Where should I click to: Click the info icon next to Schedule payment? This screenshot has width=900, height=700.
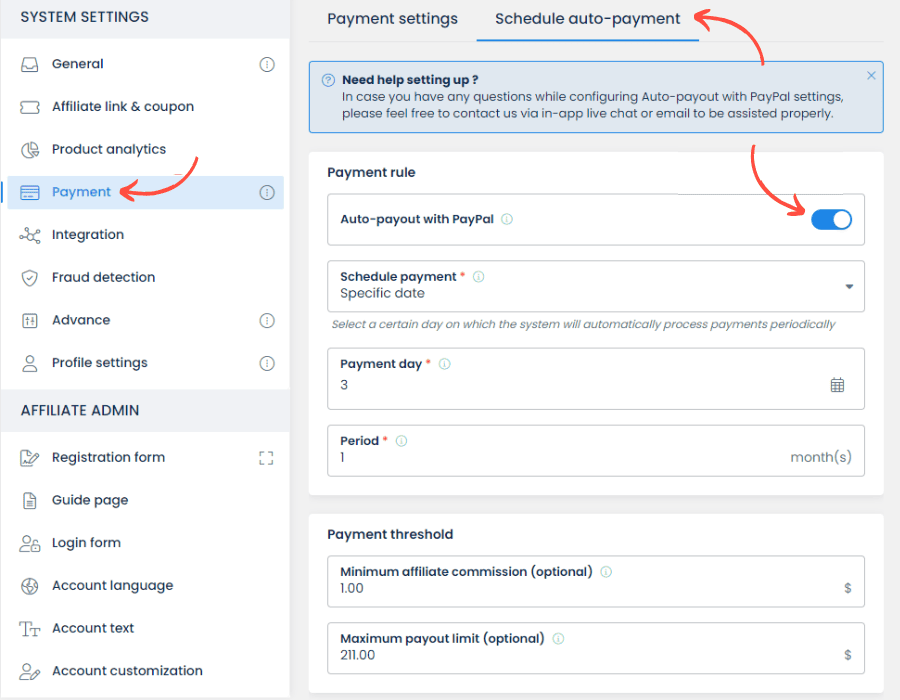click(478, 277)
